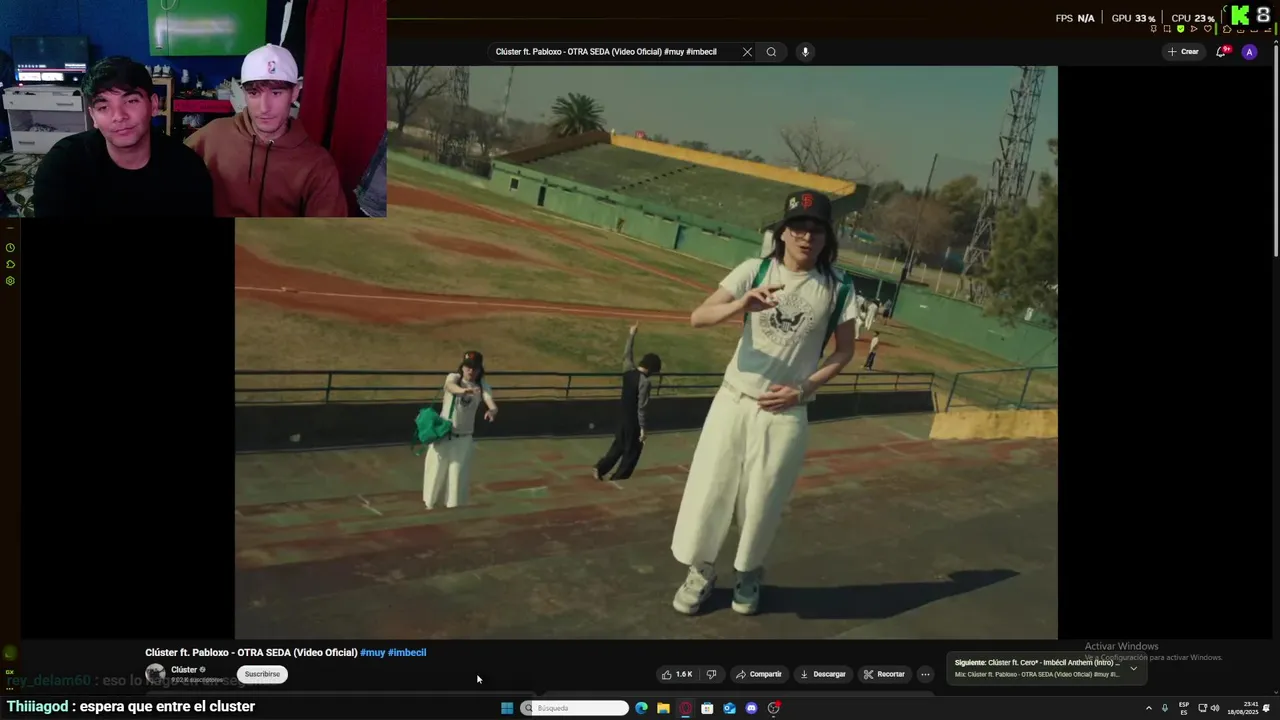Click the FPS N/A overlay reading
Image resolution: width=1280 pixels, height=720 pixels.
[x=1075, y=18]
